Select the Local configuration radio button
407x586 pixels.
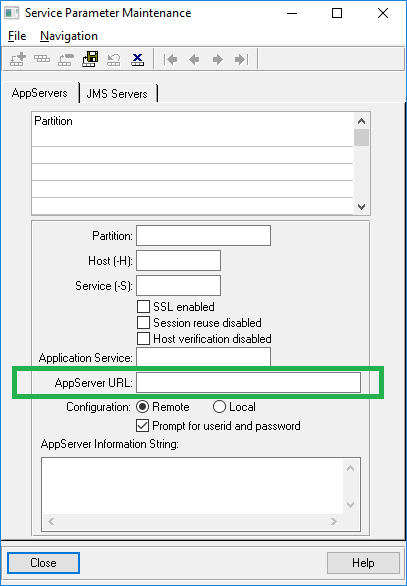(x=219, y=407)
